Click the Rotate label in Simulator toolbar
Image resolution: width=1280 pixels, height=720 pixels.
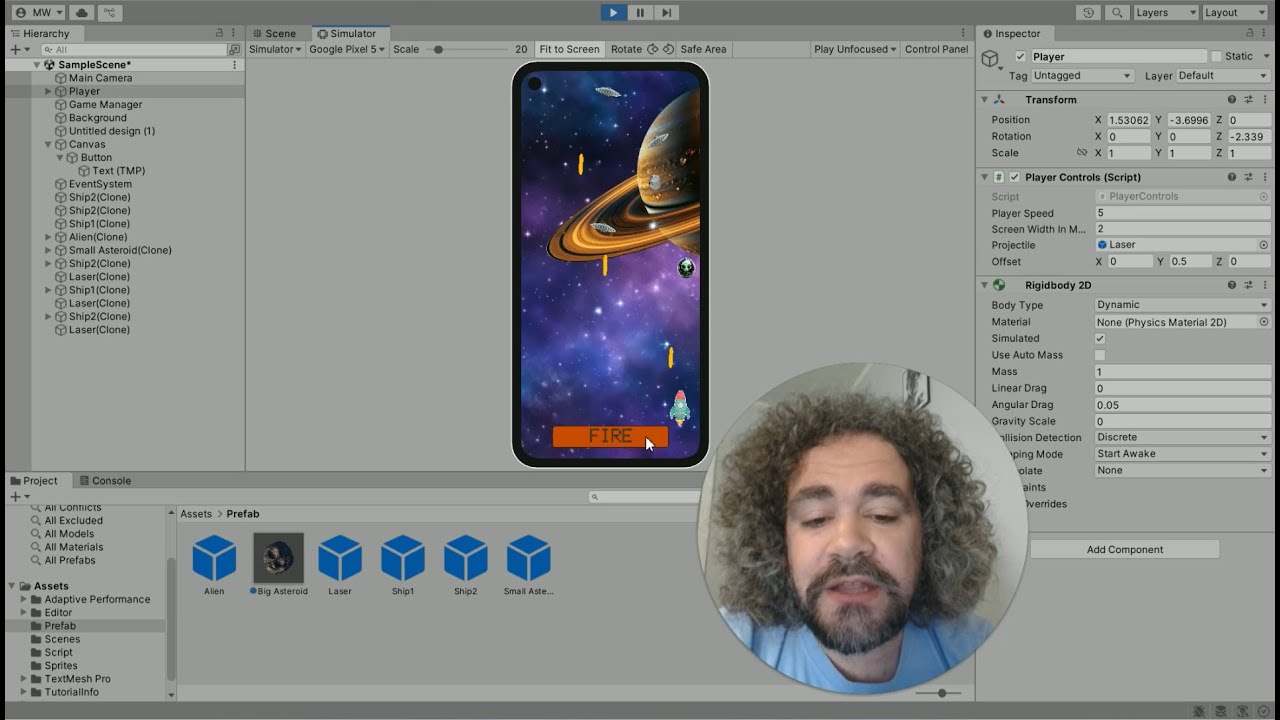click(626, 49)
